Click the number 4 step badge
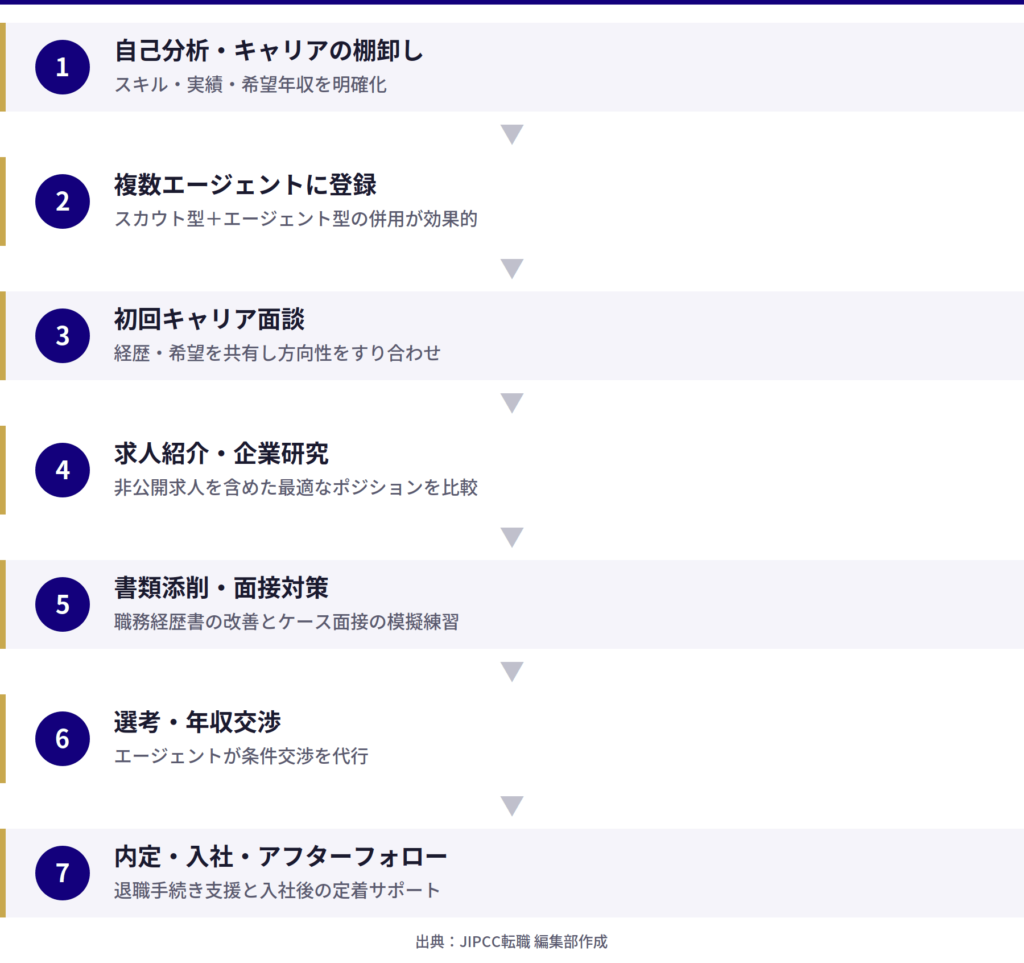Image resolution: width=1024 pixels, height=963 pixels. [63, 470]
